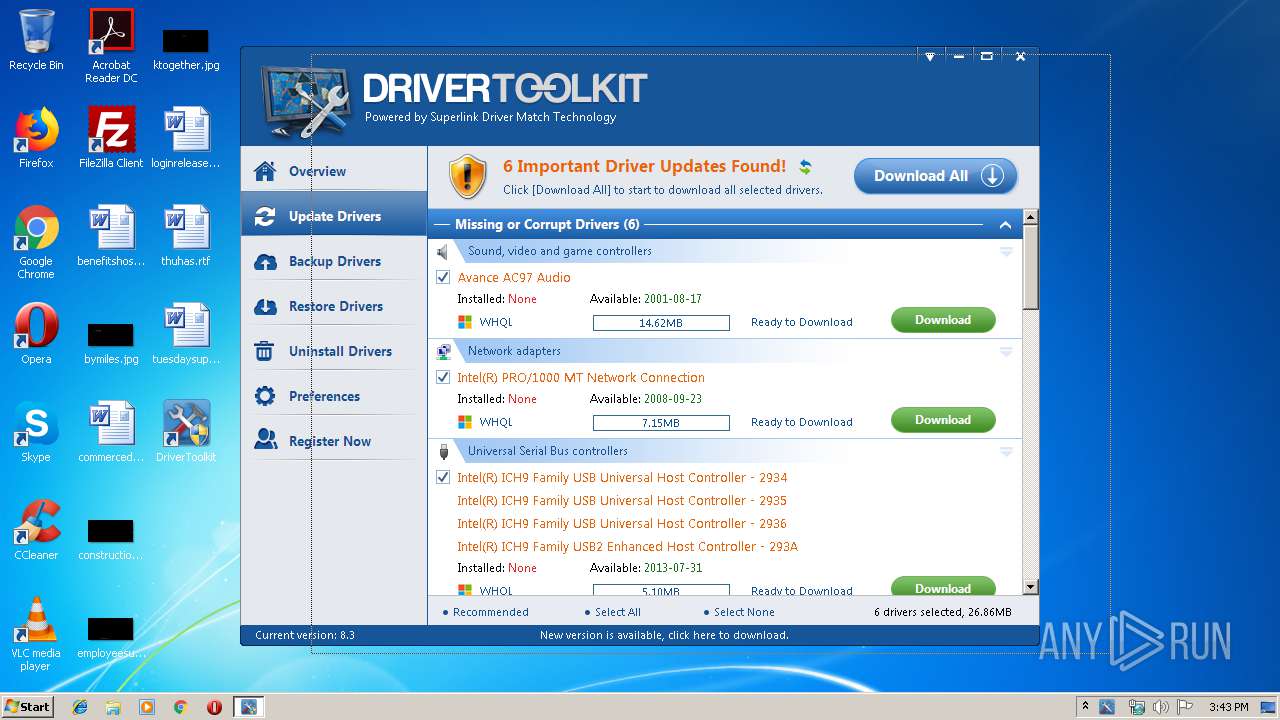Open the Acrobat Reader DC desktop icon
This screenshot has width=1280, height=720.
tap(111, 46)
